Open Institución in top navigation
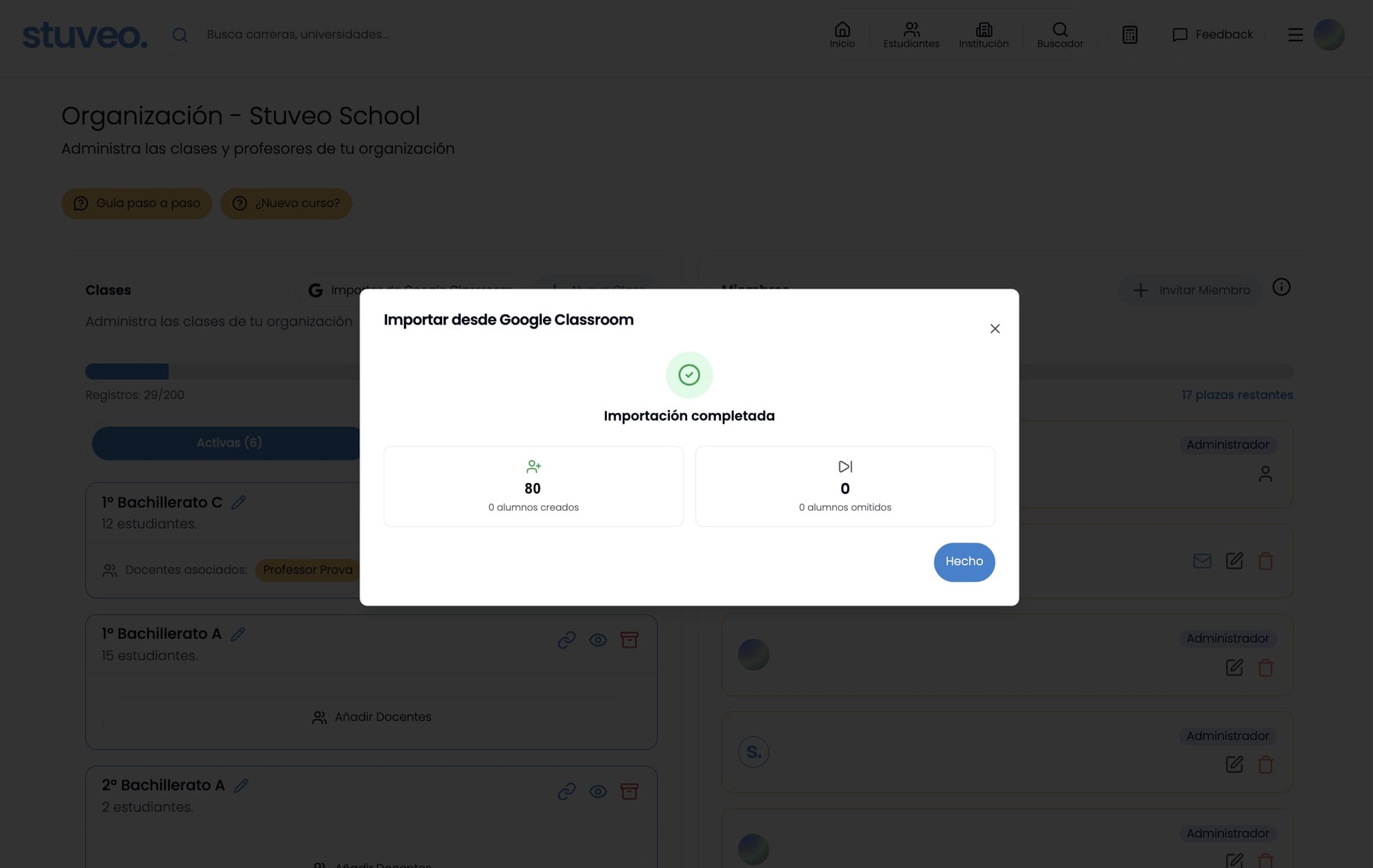 (984, 35)
